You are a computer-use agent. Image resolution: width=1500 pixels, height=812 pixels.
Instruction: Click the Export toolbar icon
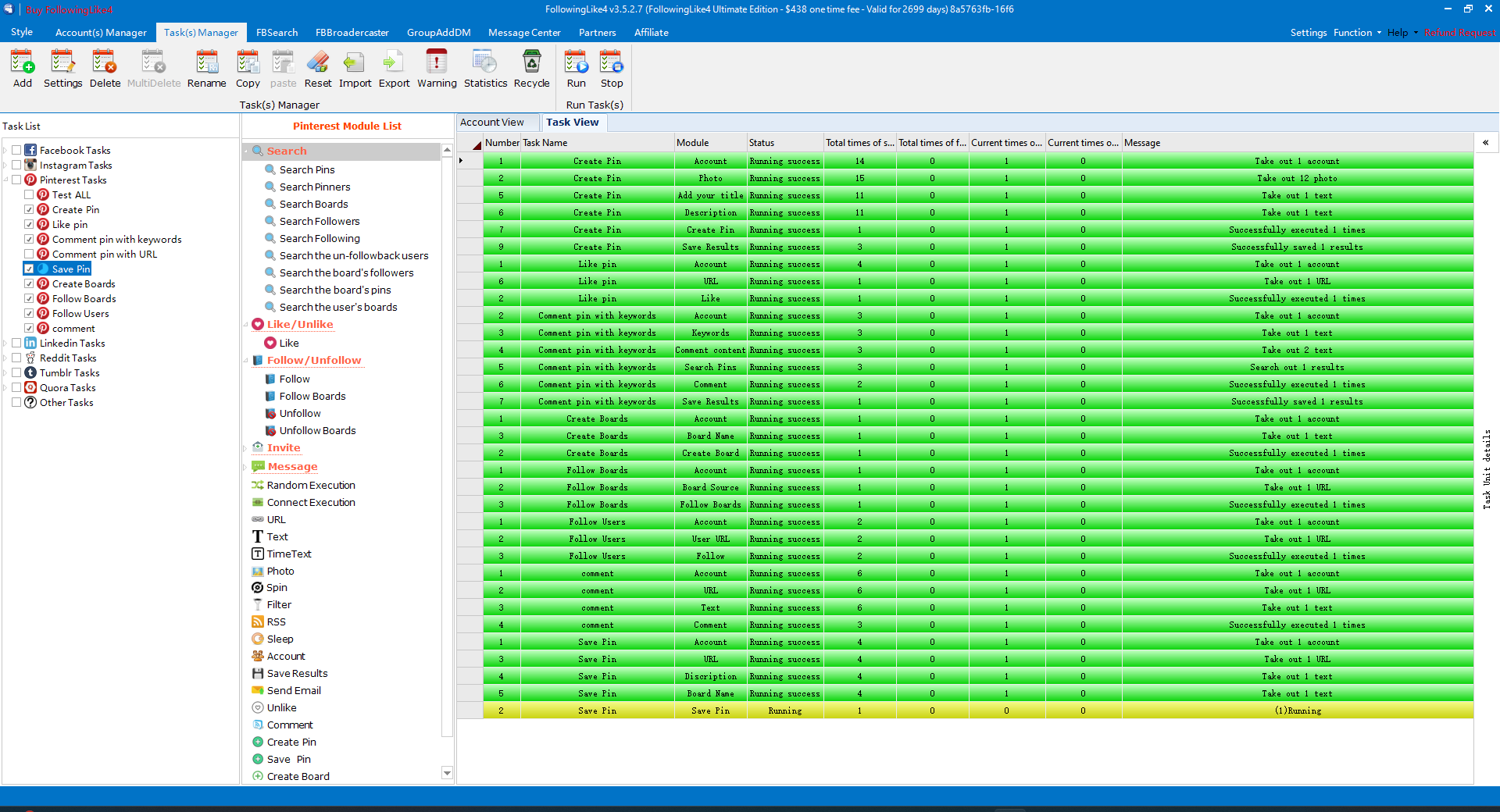tap(394, 69)
